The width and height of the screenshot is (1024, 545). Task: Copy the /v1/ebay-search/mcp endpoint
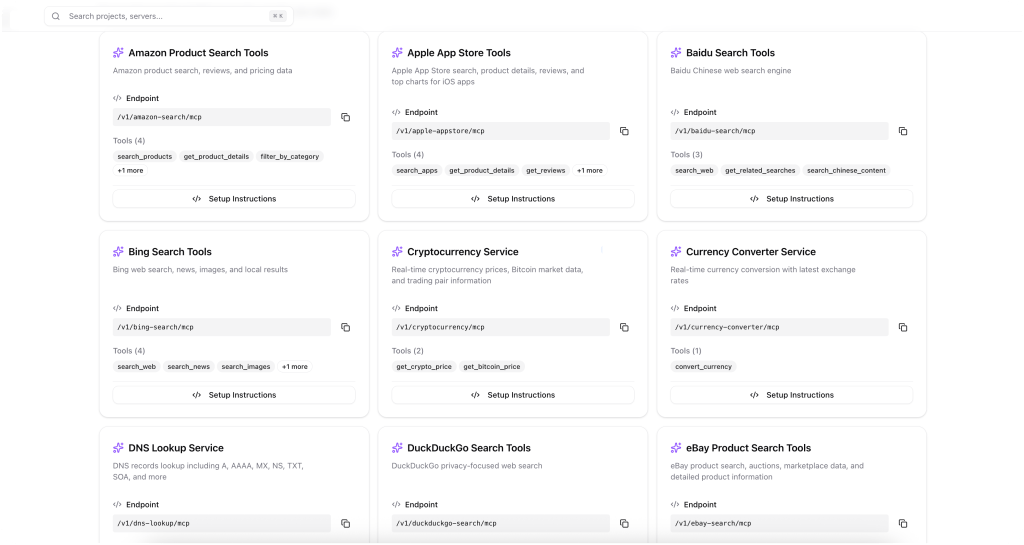point(903,523)
